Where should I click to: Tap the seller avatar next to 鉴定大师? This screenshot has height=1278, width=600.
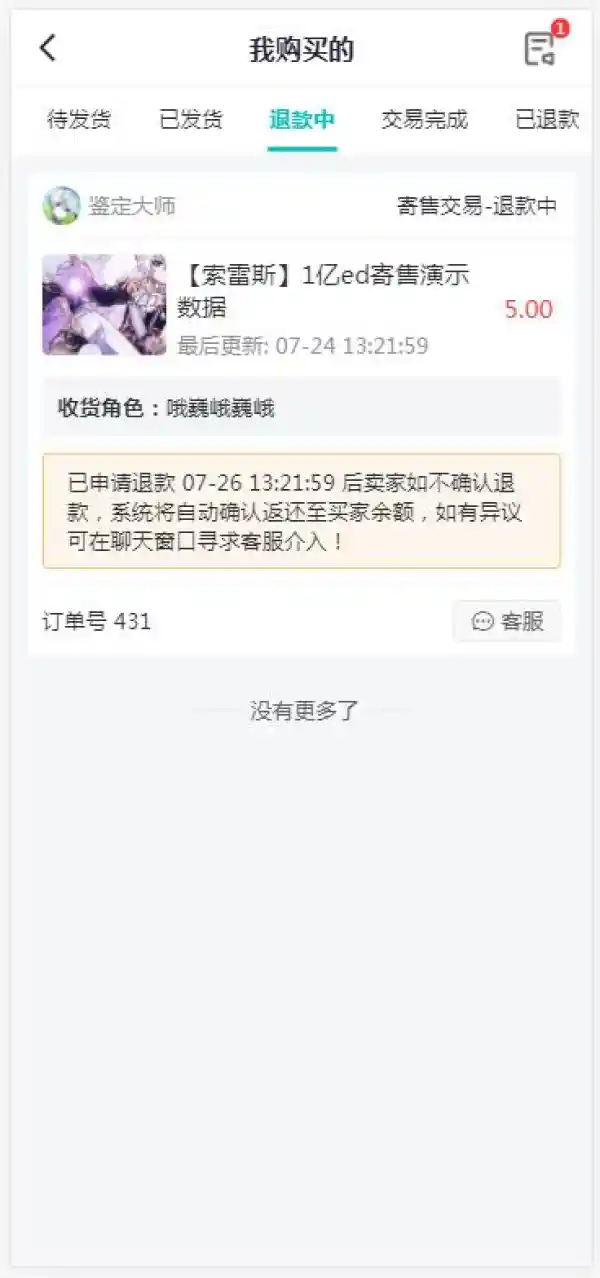[61, 206]
